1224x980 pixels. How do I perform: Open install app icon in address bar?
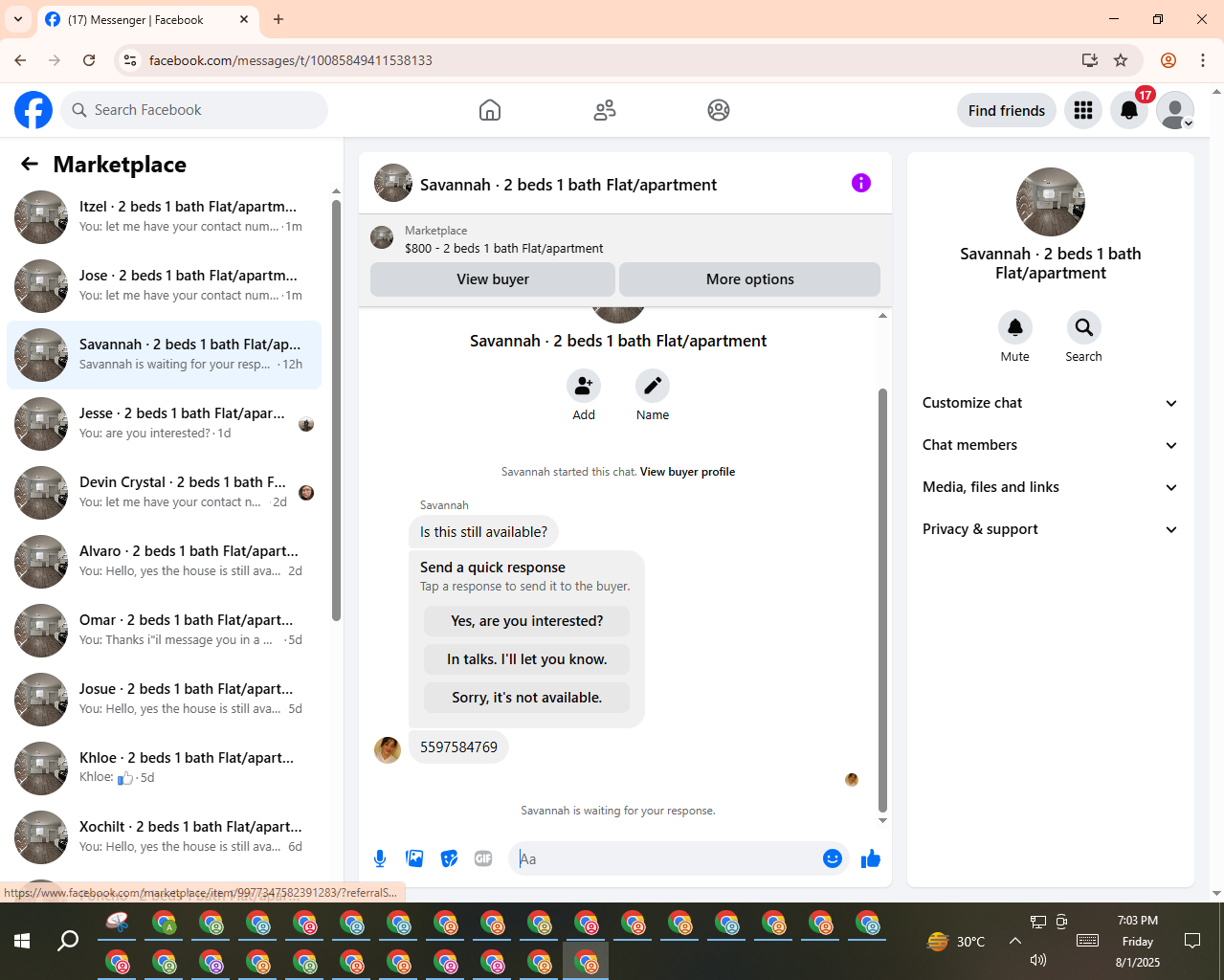click(1090, 60)
